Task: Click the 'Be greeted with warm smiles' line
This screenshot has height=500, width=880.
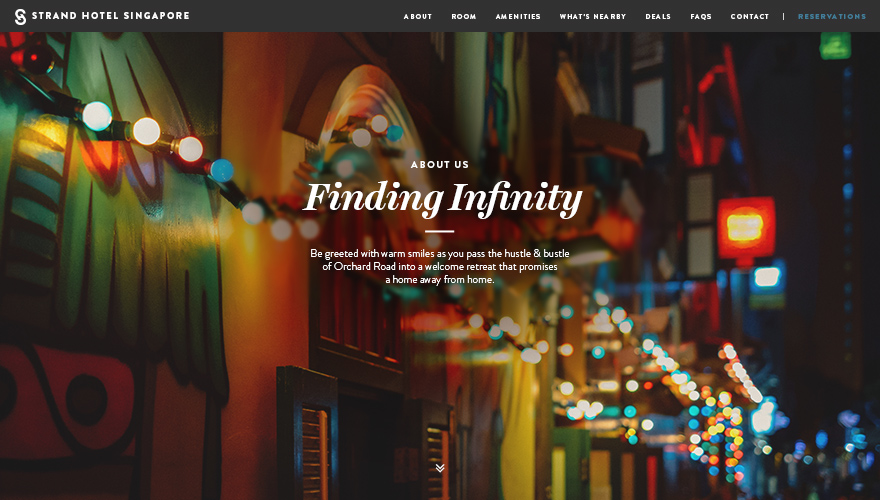Action: [440, 254]
